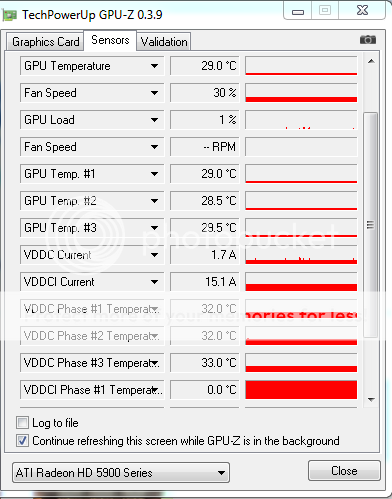Open the ATI Radeon HD 5900 Series selector
392x499 pixels.
(x=121, y=473)
